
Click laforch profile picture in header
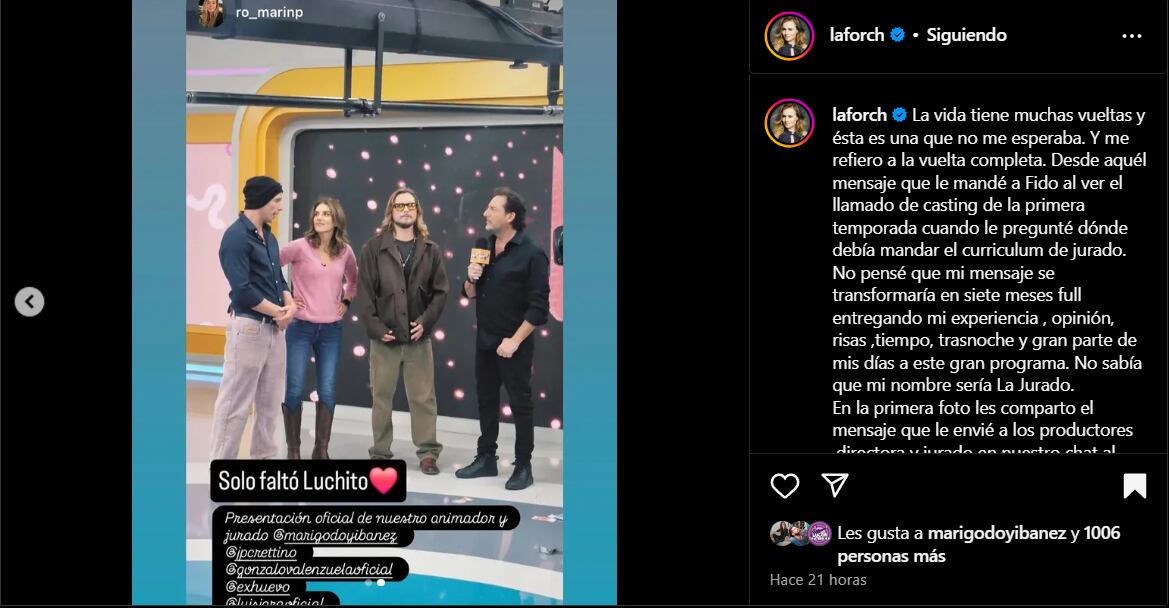point(789,36)
